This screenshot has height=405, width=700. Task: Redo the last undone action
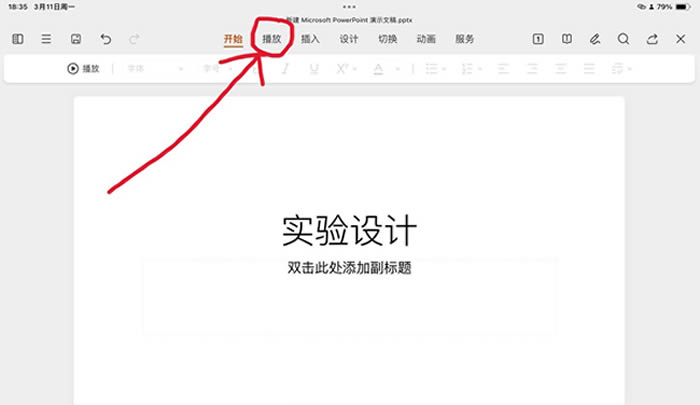(134, 39)
